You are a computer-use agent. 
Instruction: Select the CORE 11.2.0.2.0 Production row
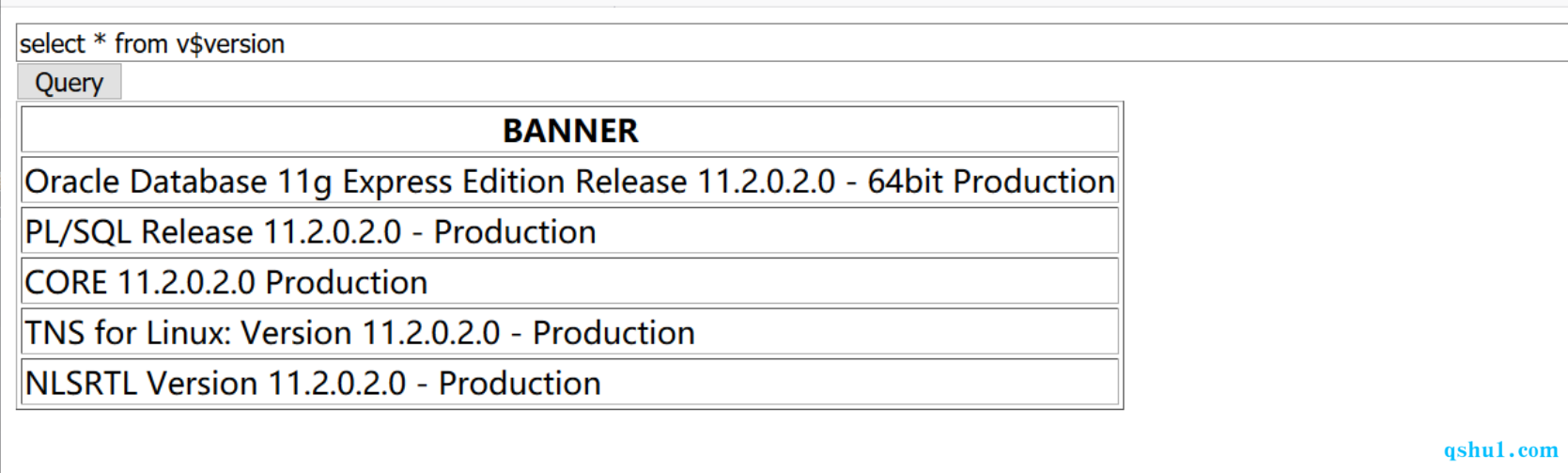tap(570, 282)
